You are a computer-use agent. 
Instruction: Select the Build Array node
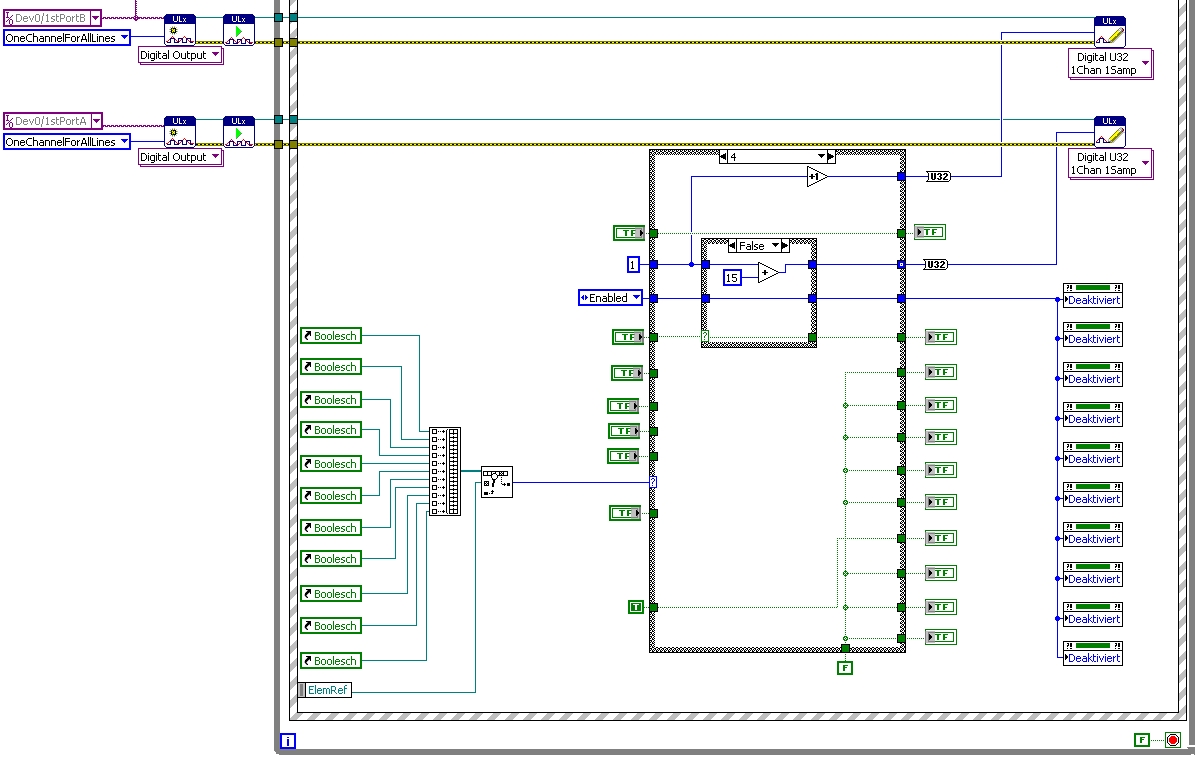click(445, 471)
